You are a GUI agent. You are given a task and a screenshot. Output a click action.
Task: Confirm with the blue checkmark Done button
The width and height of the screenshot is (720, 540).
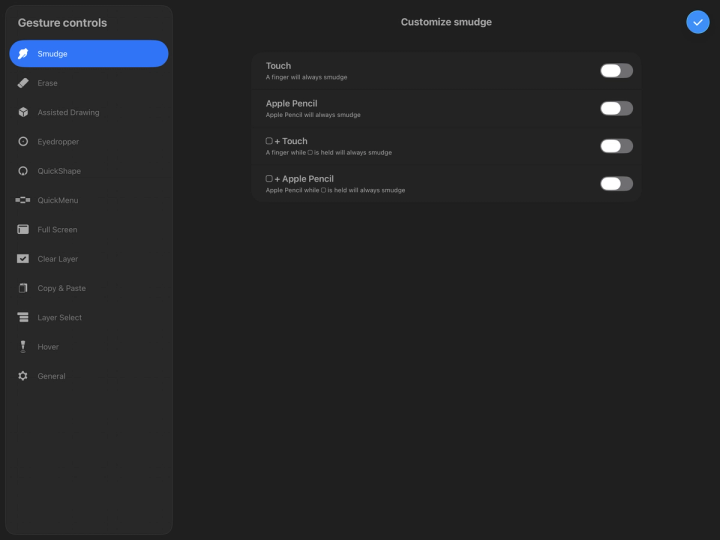(698, 22)
